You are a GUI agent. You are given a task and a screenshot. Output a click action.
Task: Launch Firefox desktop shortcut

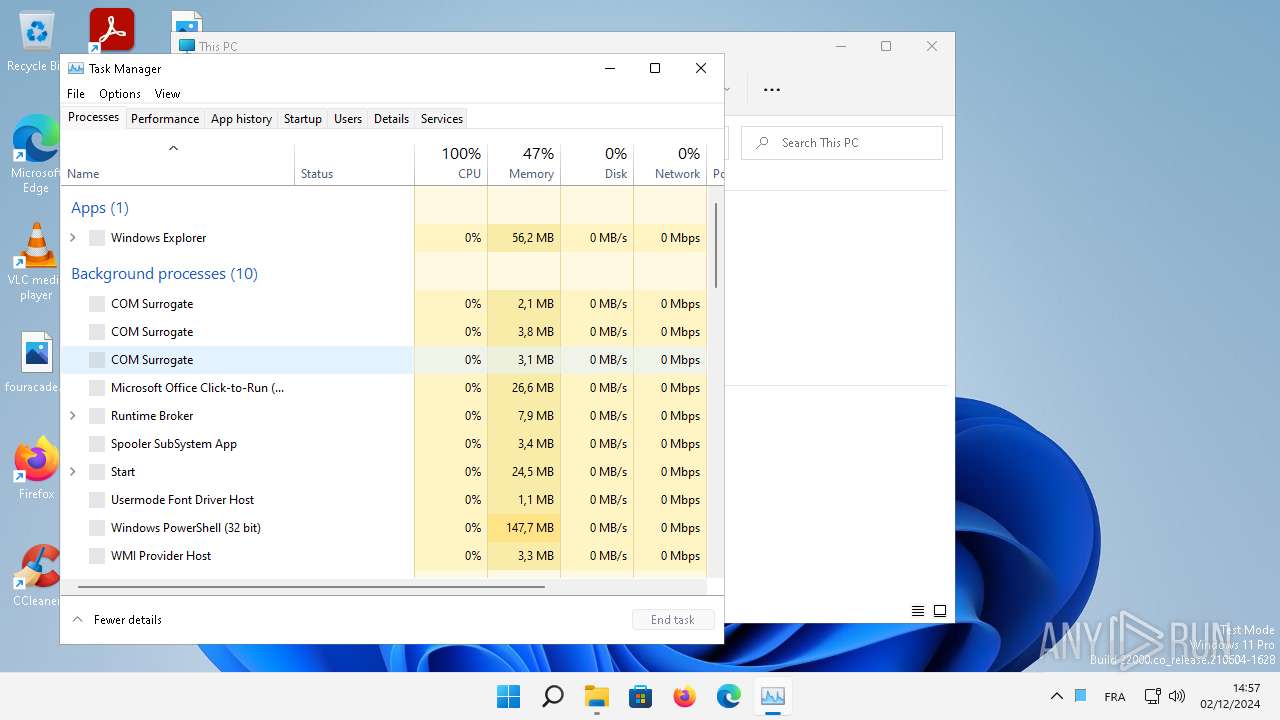[x=36, y=468]
